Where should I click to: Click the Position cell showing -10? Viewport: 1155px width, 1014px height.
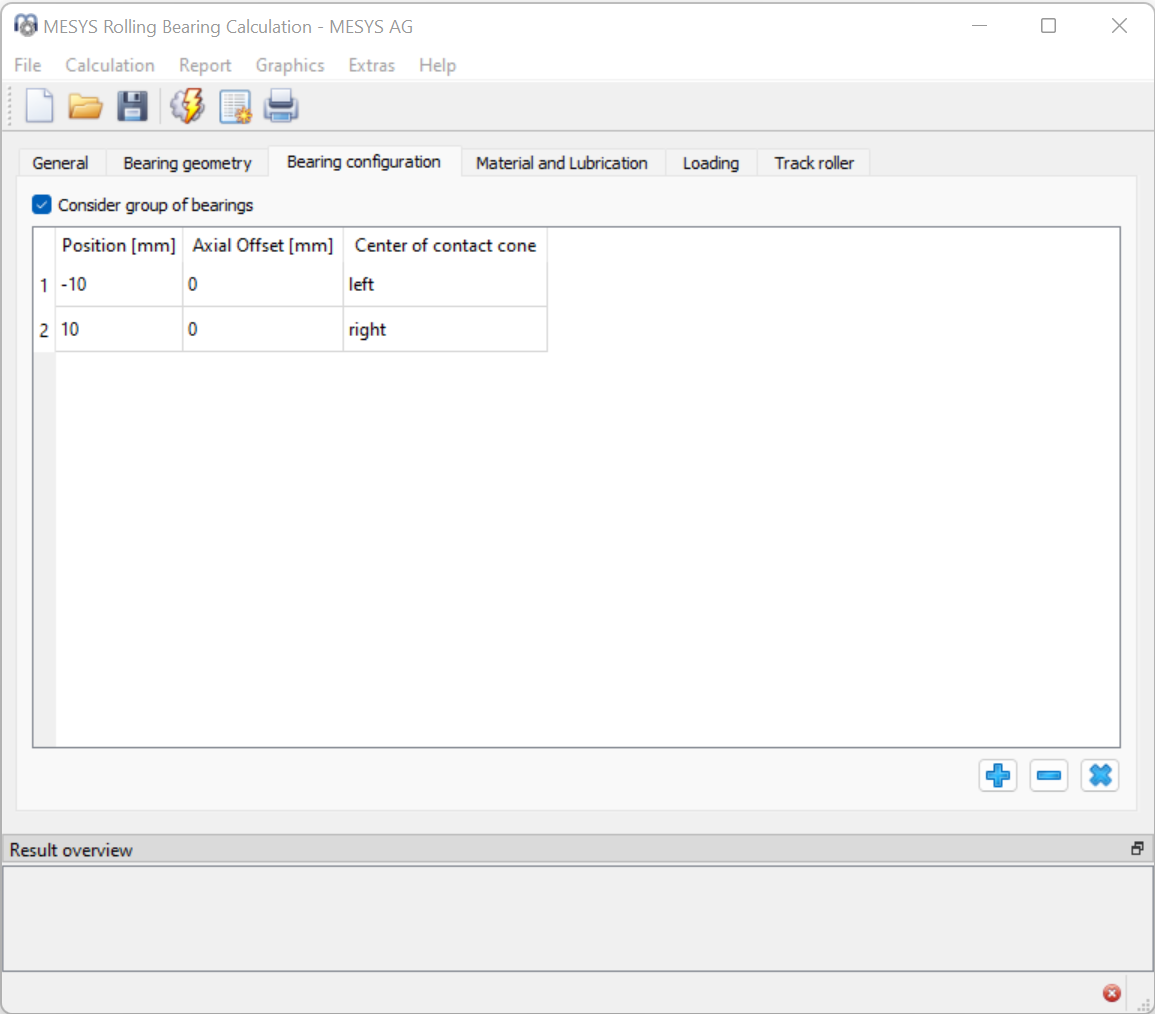click(118, 285)
